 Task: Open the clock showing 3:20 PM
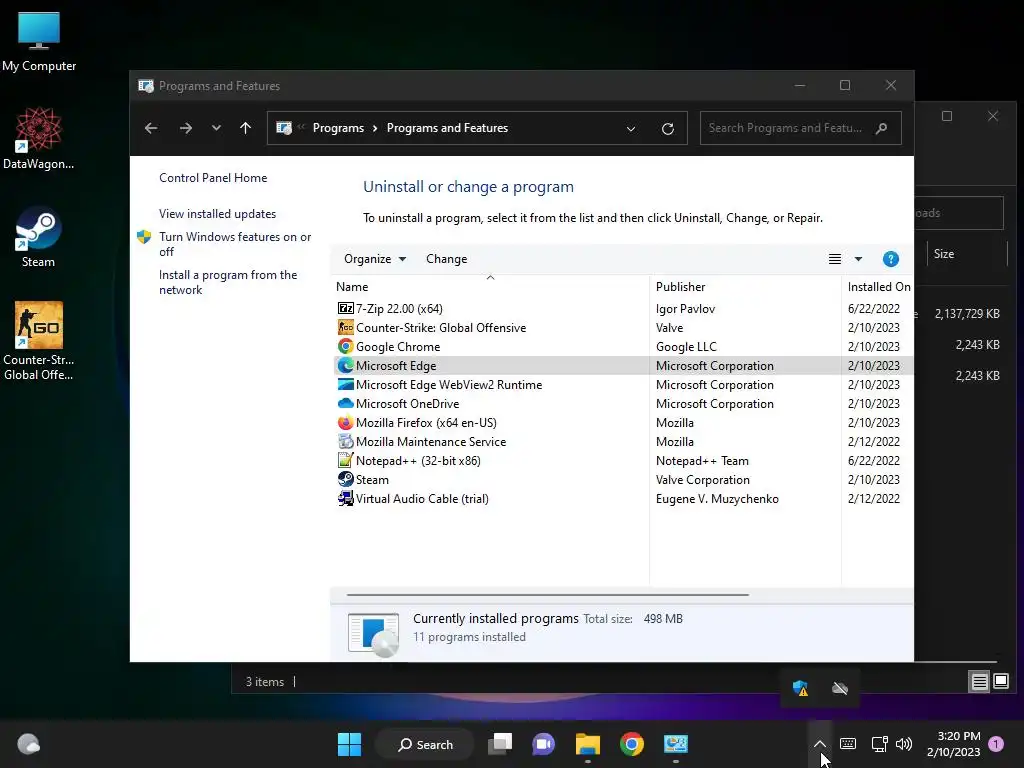tap(954, 744)
